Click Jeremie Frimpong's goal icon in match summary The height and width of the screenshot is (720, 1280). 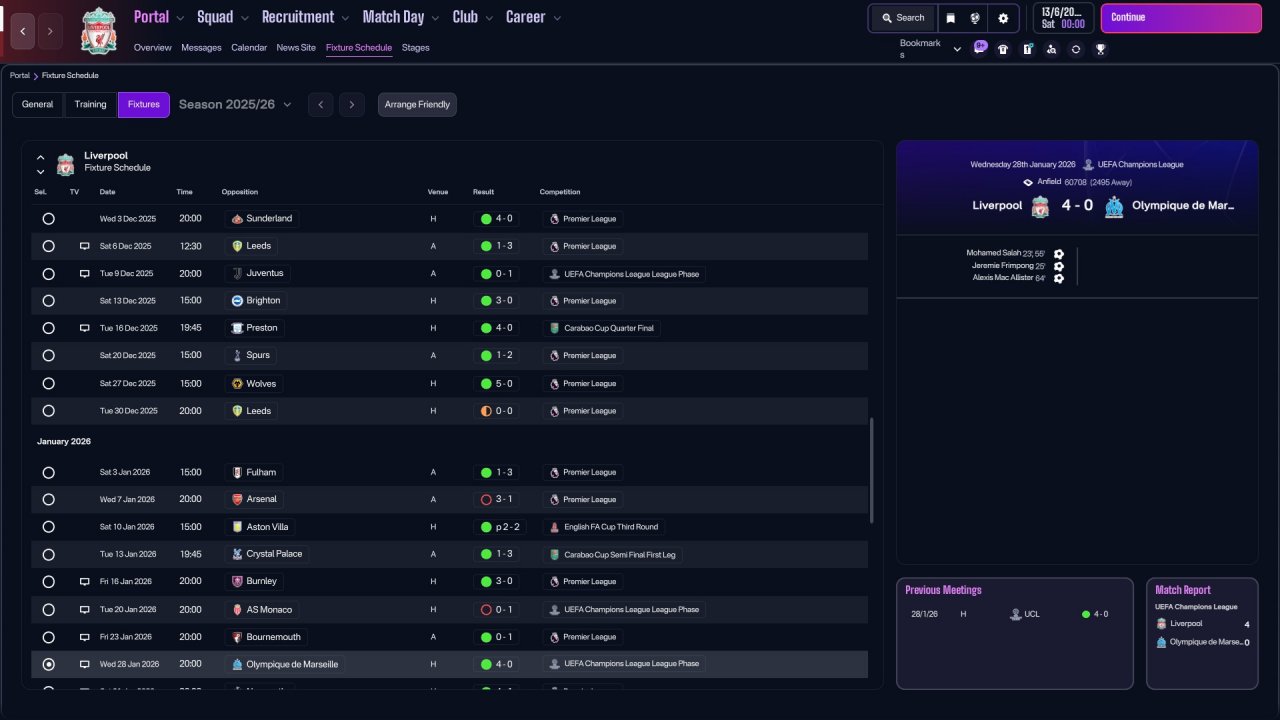(x=1059, y=266)
